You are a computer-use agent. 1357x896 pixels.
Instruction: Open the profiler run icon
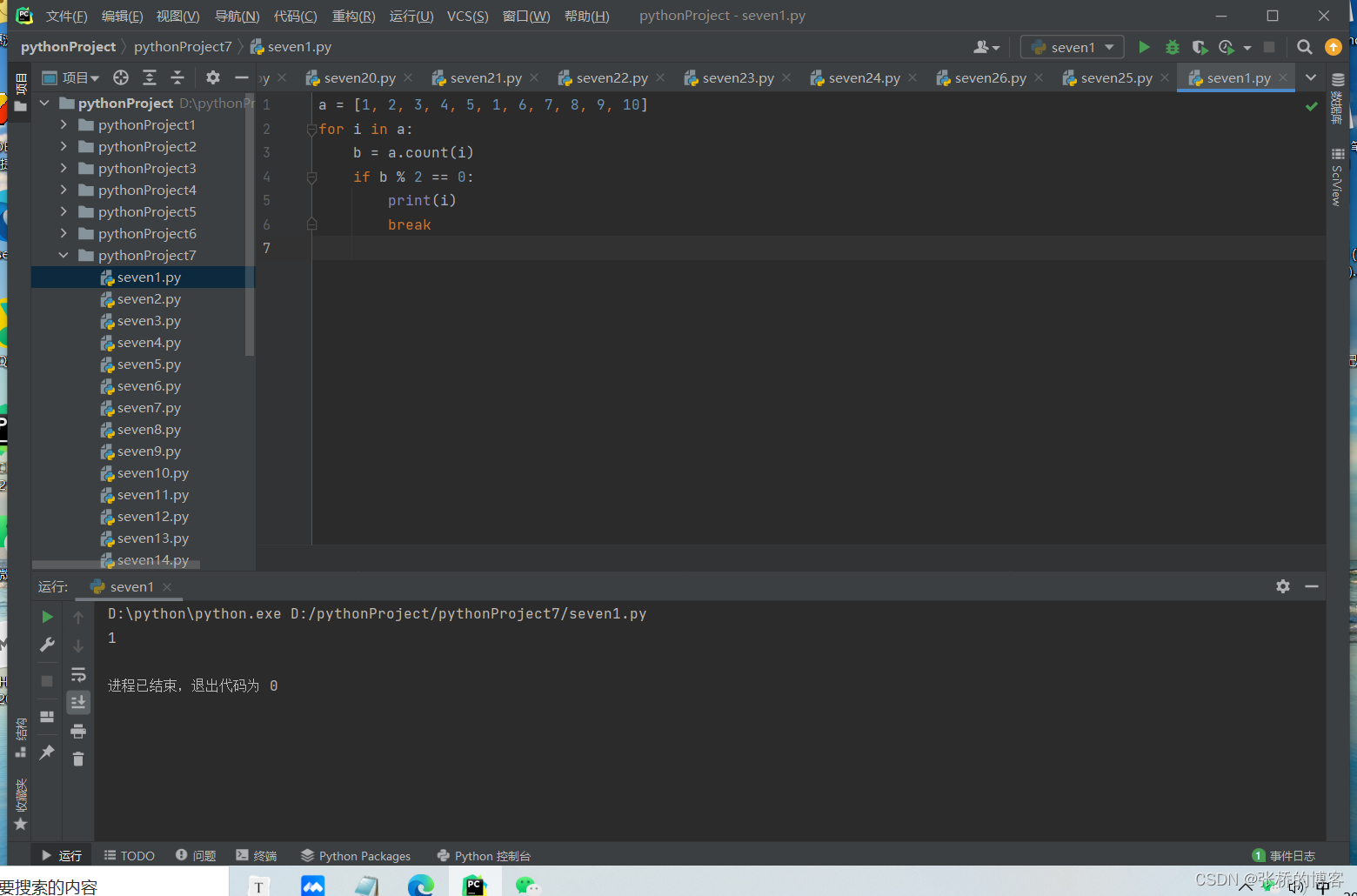1227,47
